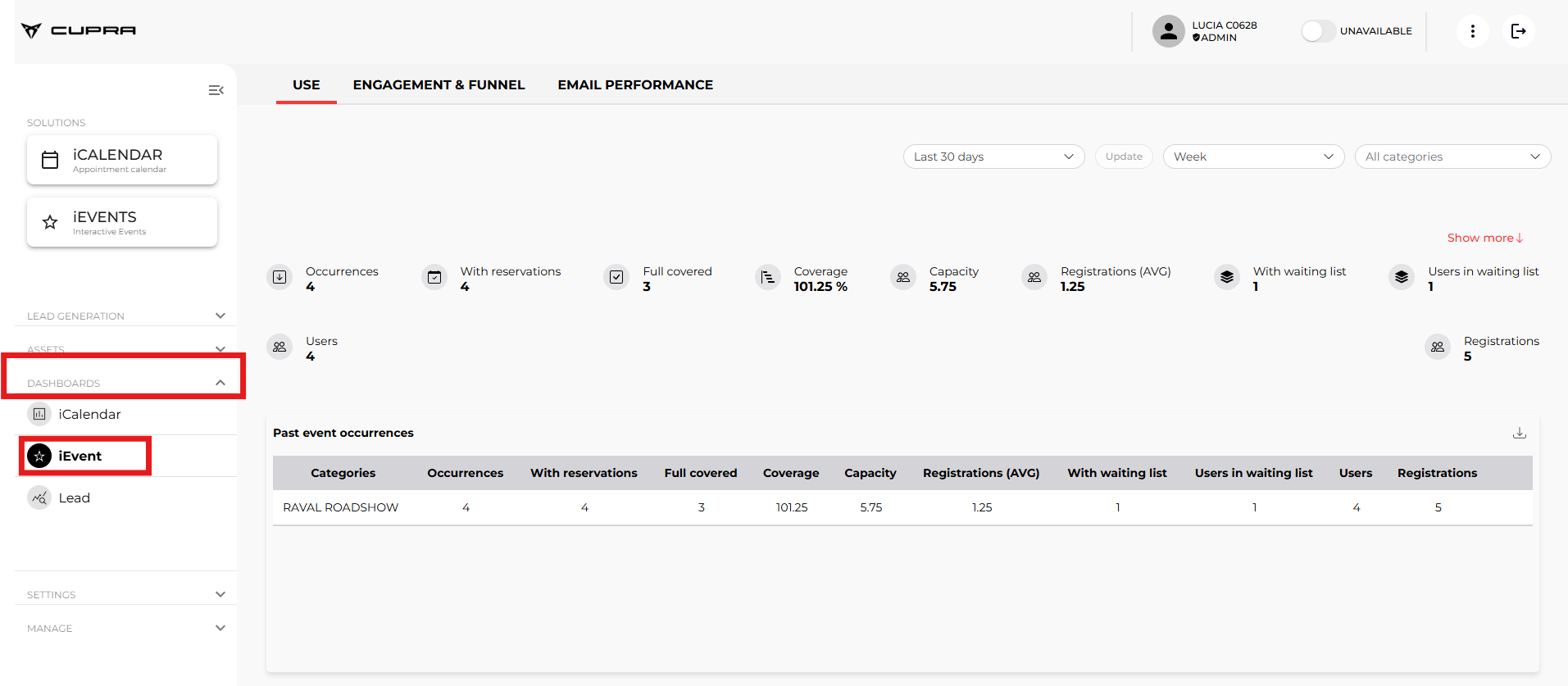Open the iCalendar dashboard icon
This screenshot has height=686, width=1568.
(x=39, y=415)
